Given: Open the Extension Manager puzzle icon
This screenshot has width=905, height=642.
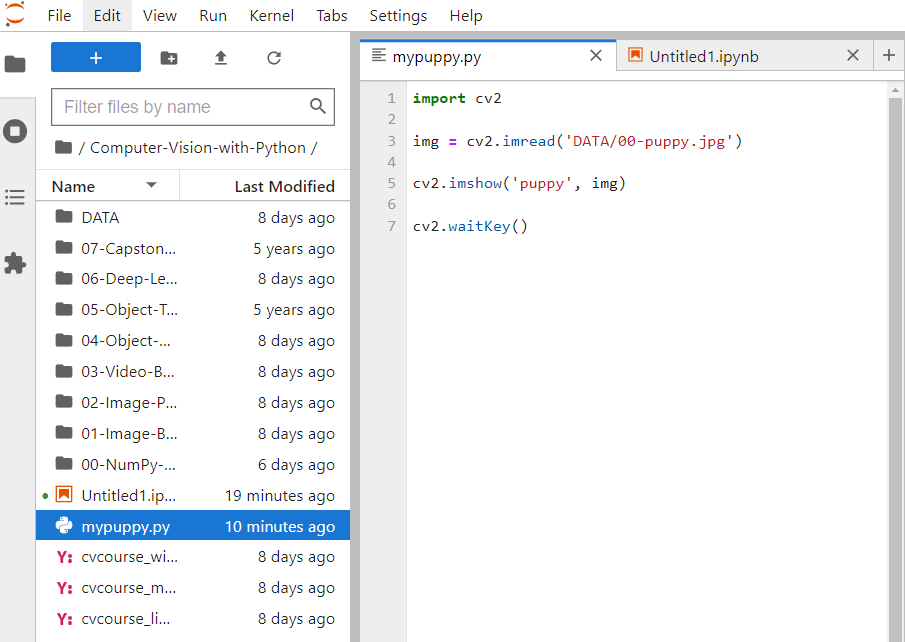Looking at the screenshot, I should pos(15,263).
